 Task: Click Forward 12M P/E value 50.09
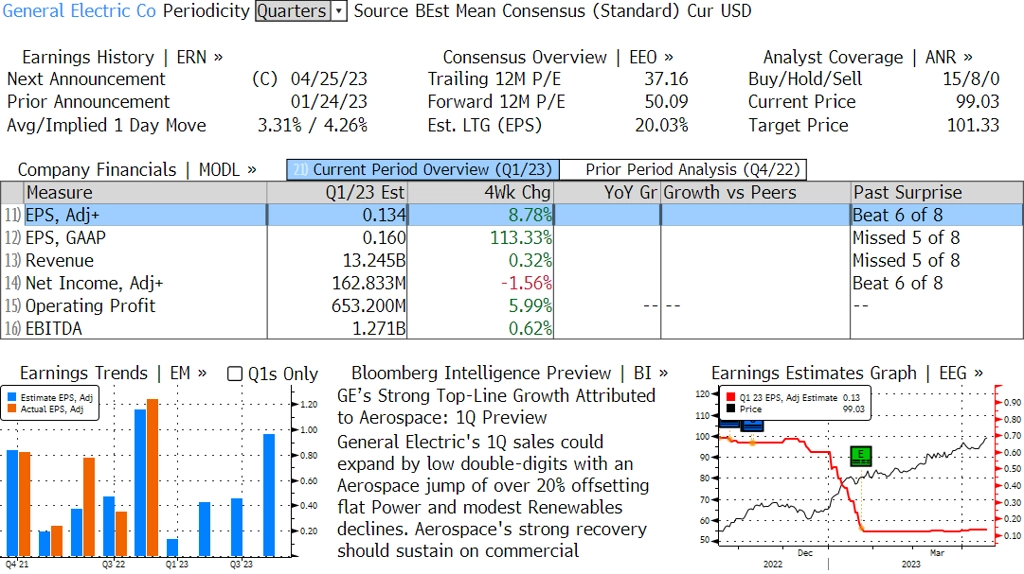tap(666, 102)
